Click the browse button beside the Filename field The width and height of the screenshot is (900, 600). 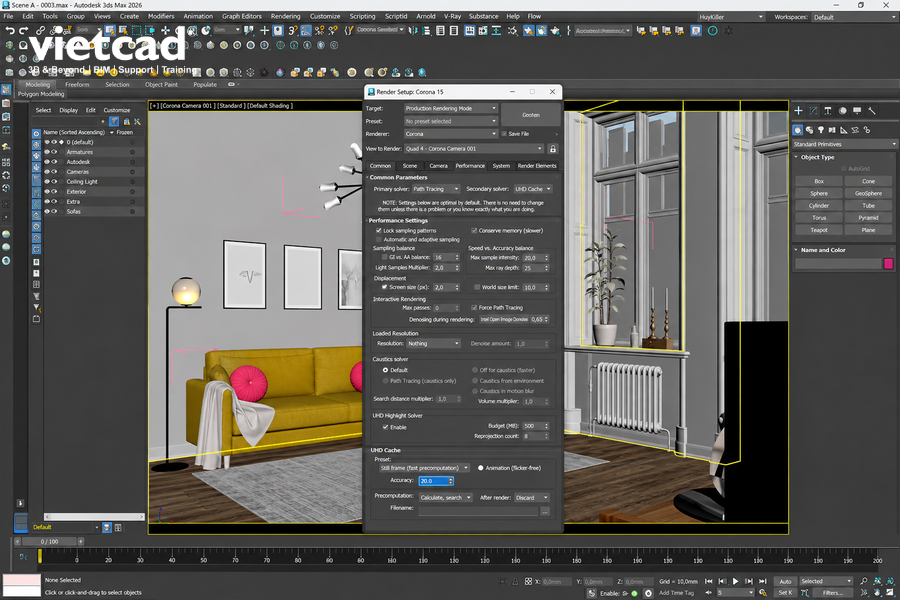coord(545,511)
